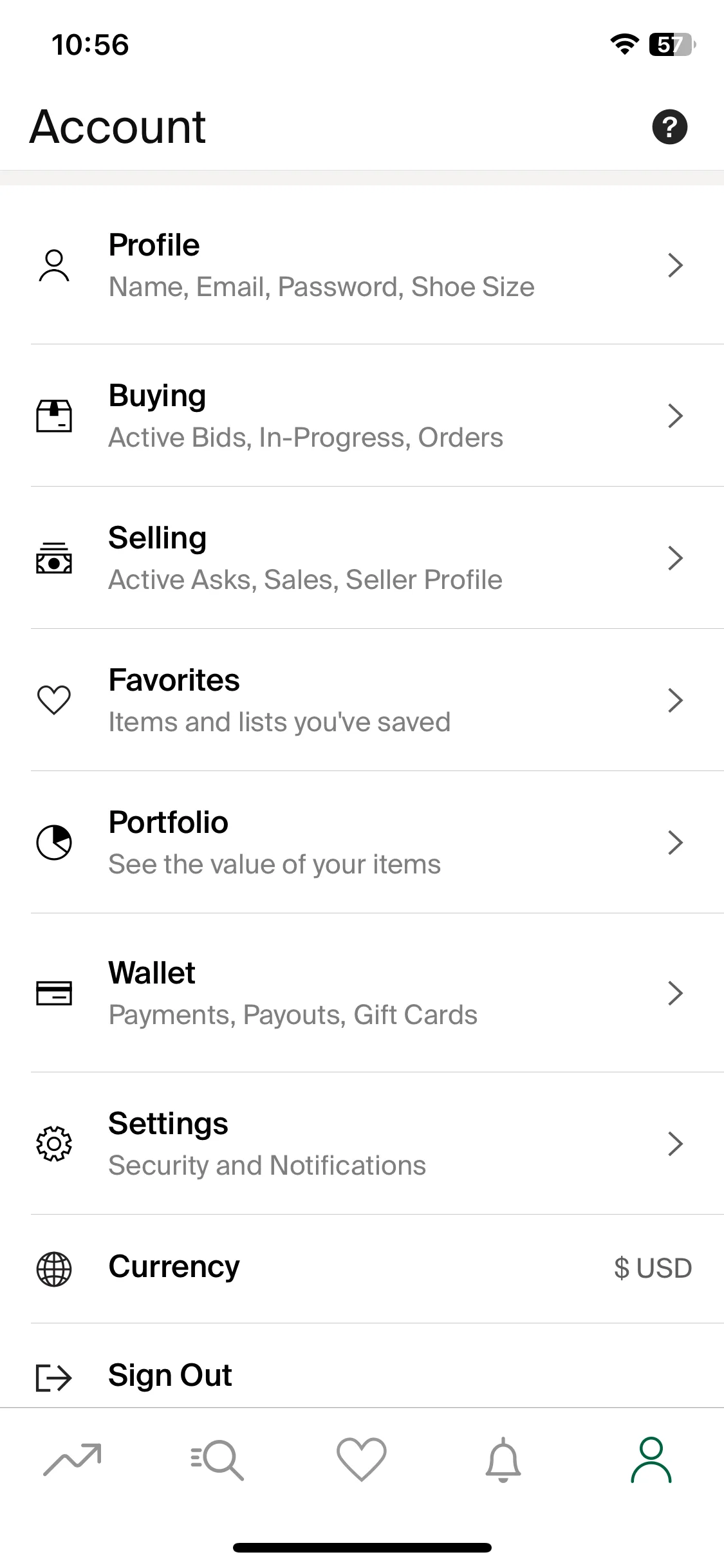The image size is (724, 1568).
Task: Open the trending arrow tab icon
Action: pos(72,1459)
